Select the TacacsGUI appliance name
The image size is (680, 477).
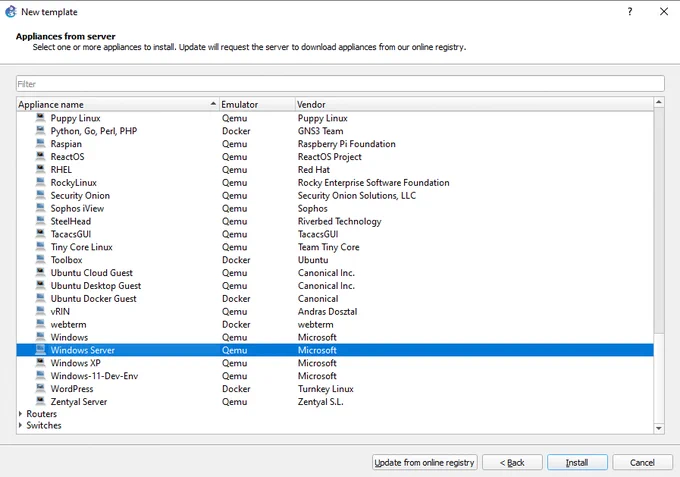click(71, 234)
